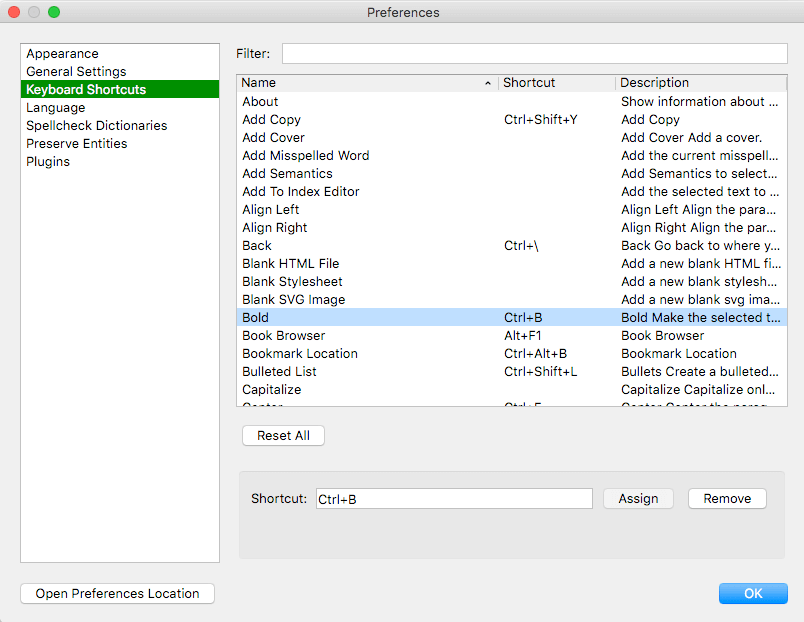Assign the Ctrl+B shortcut

point(638,498)
